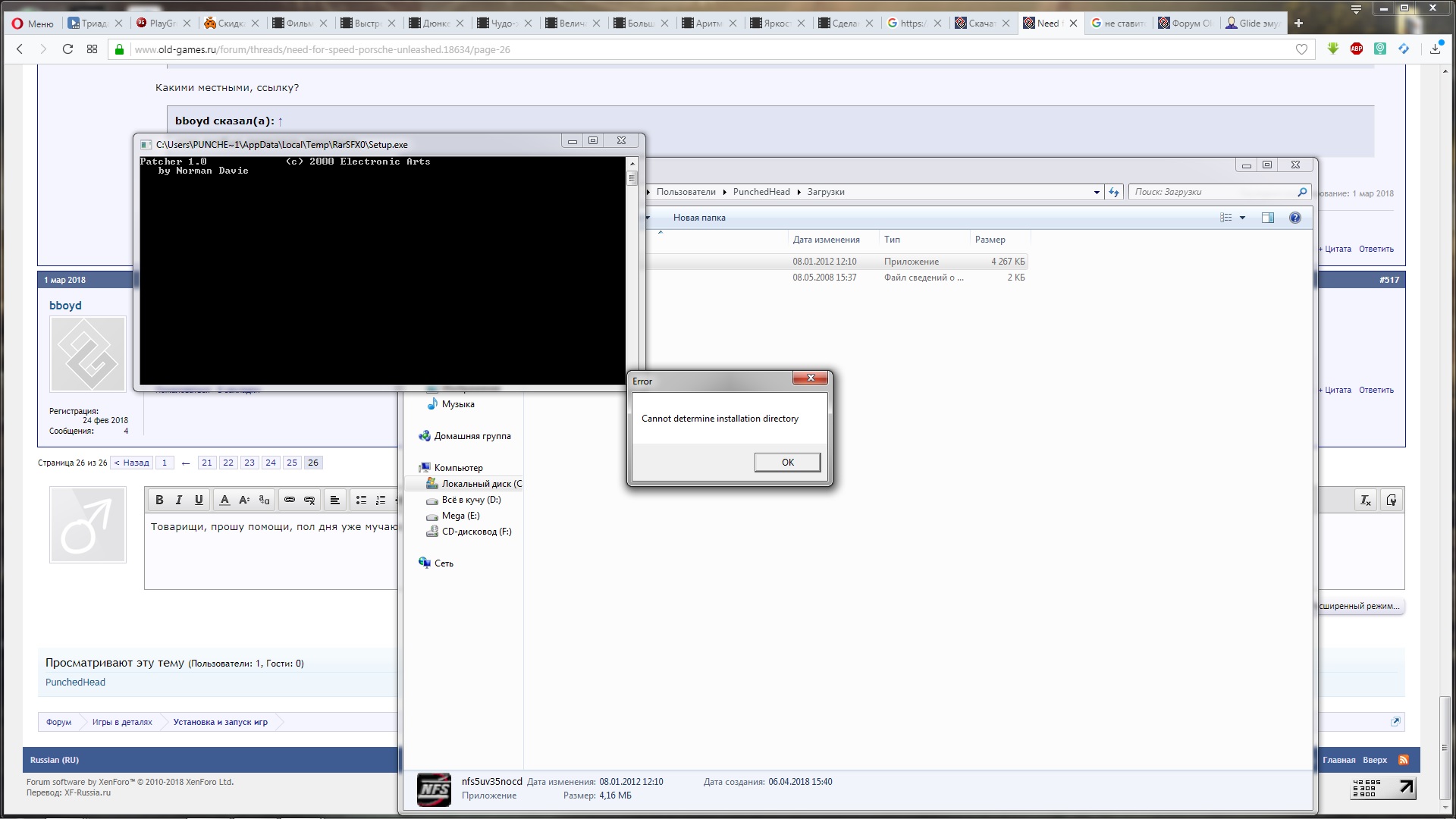This screenshot has height=819, width=1456.
Task: Add page to bookmarks heart icon
Action: (1301, 49)
